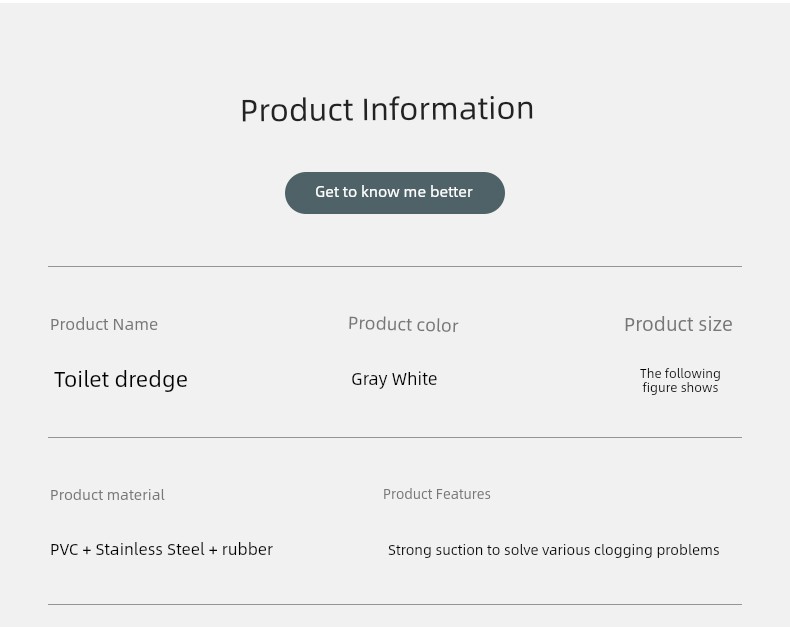Screen dimensions: 790x627
Task: Click the word 'Information' in the title
Action: point(448,108)
